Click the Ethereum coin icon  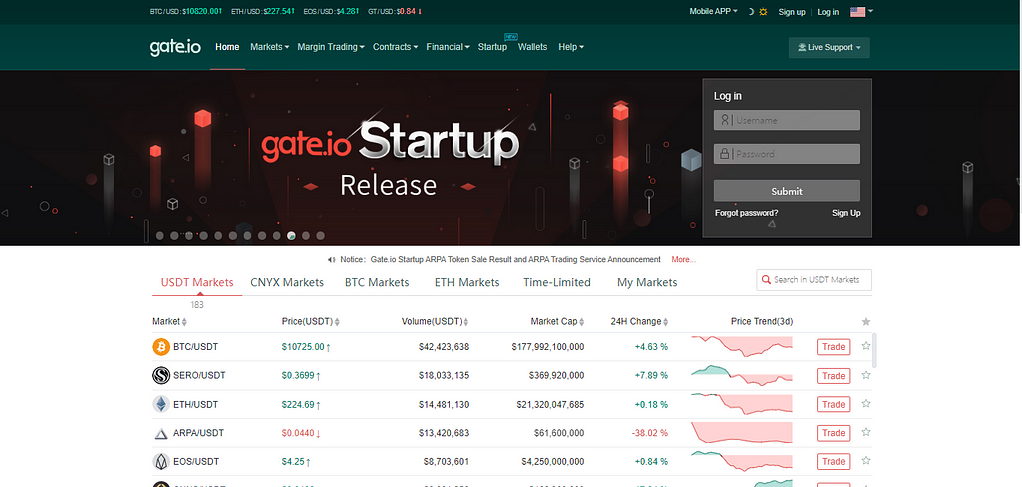pyautogui.click(x=161, y=404)
